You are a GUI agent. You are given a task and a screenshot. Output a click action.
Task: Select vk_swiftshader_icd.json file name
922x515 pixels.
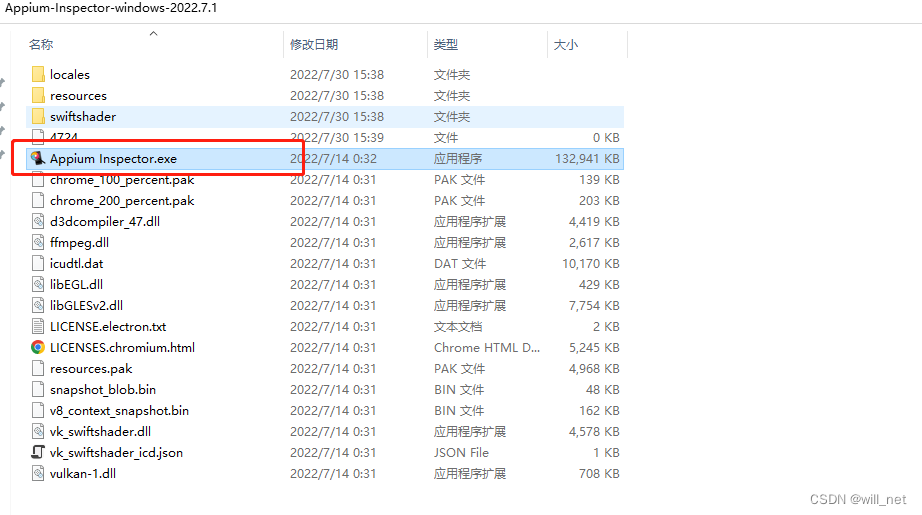click(116, 452)
